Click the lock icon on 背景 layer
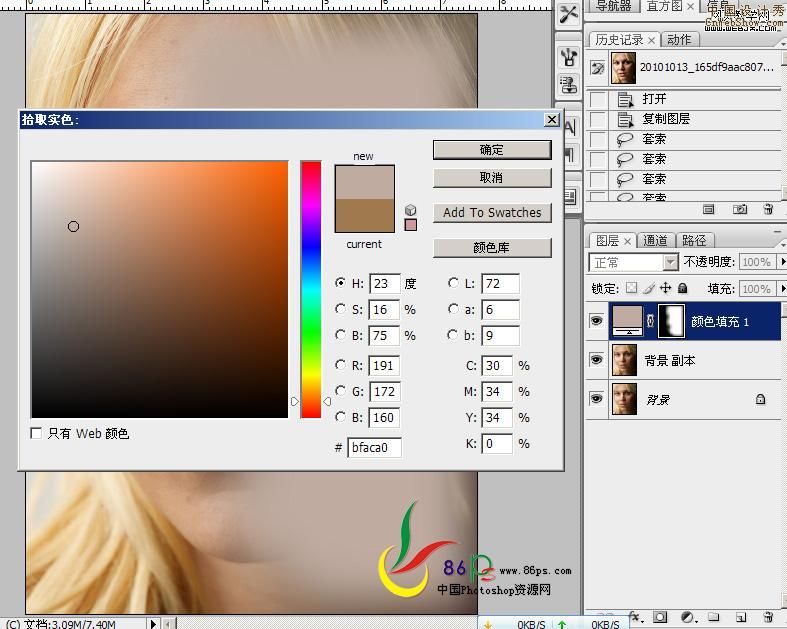 point(760,399)
